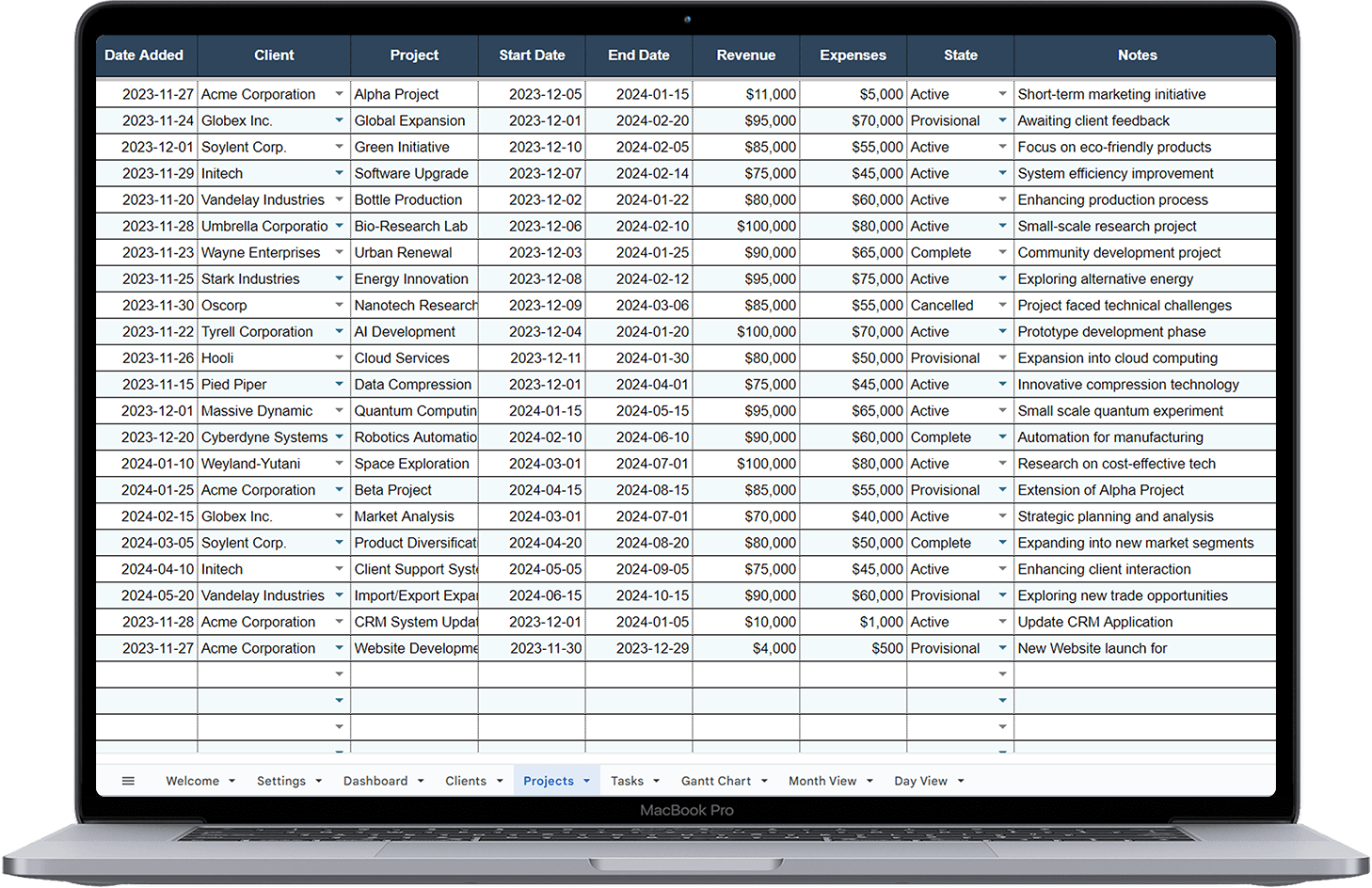Open the Month View tab
Image resolution: width=1372 pixels, height=888 pixels.
click(x=822, y=781)
